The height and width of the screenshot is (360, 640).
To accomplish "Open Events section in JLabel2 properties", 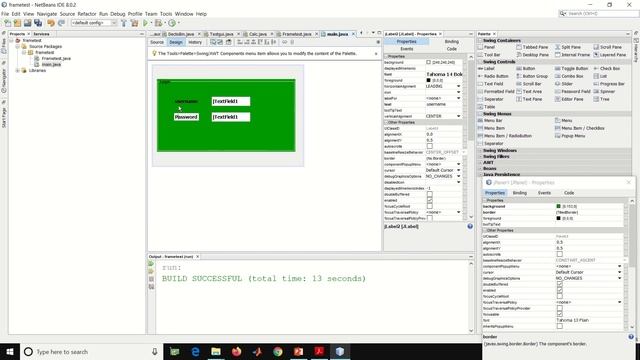I will coord(407,49).
